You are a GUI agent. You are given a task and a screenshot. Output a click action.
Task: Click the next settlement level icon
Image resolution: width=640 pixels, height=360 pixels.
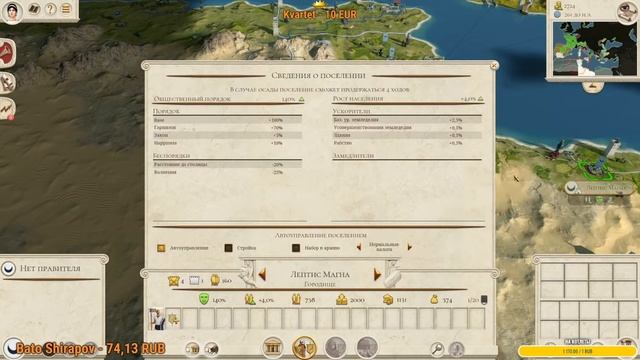coord(342,300)
